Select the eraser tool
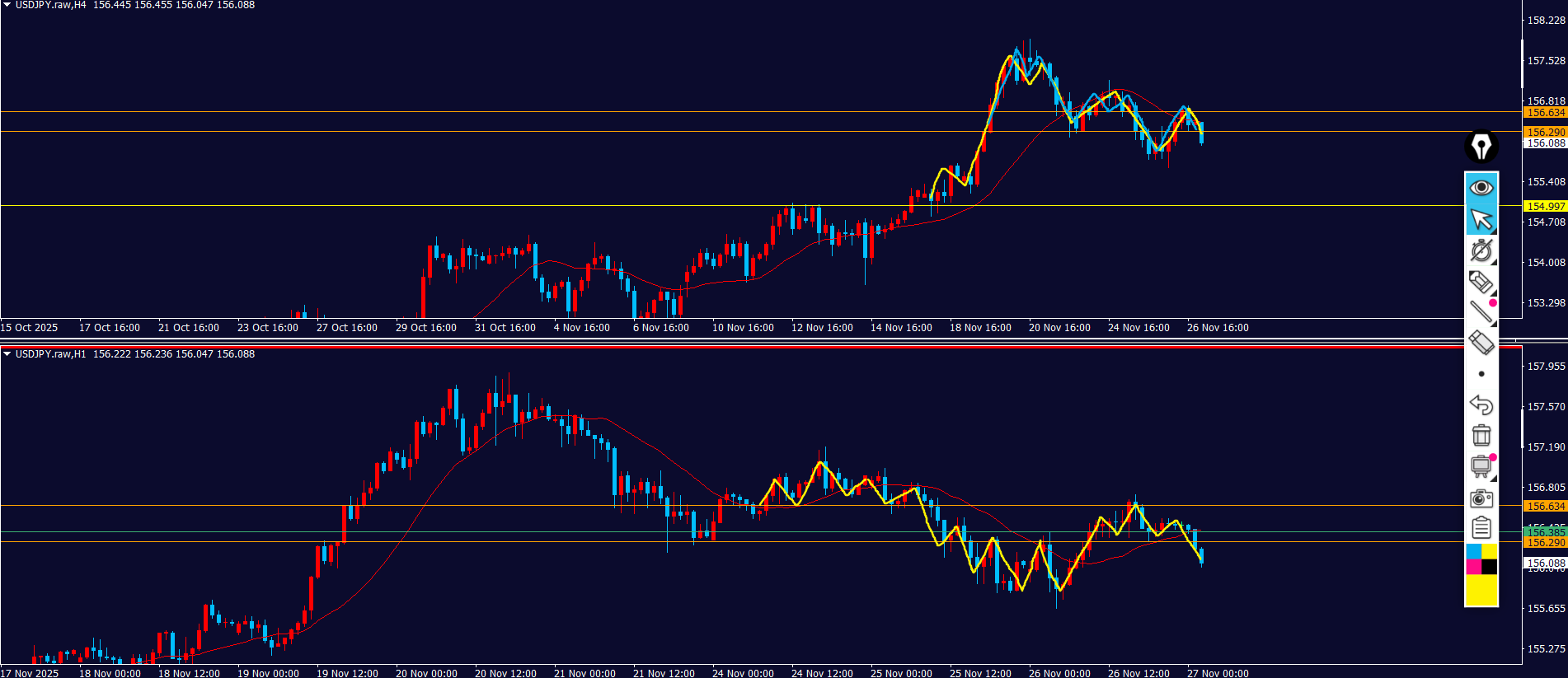This screenshot has height=678, width=1568. (1481, 342)
